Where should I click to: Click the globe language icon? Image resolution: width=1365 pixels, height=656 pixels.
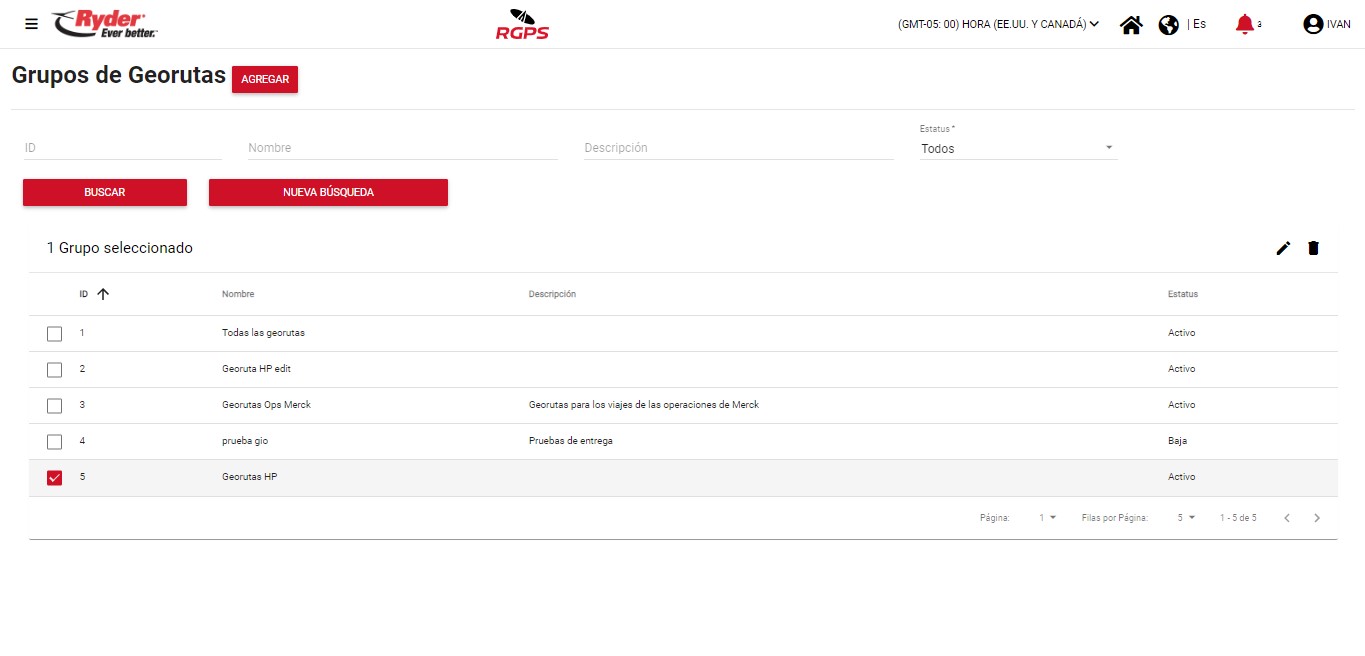tap(1168, 25)
